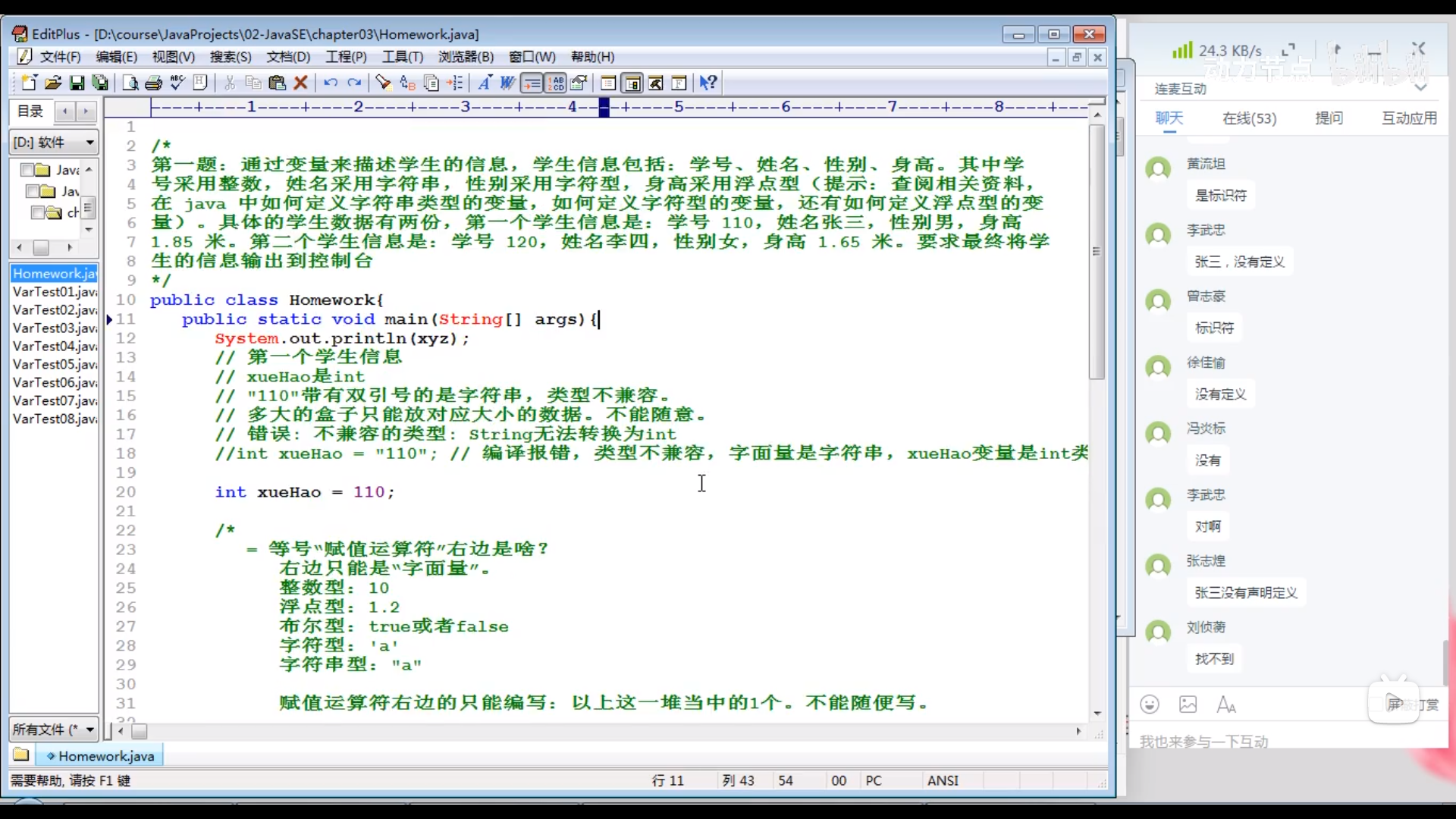Viewport: 1456px width, 819px height.
Task: Click the vertical editor scrollbar thumb
Action: click(x=1097, y=250)
